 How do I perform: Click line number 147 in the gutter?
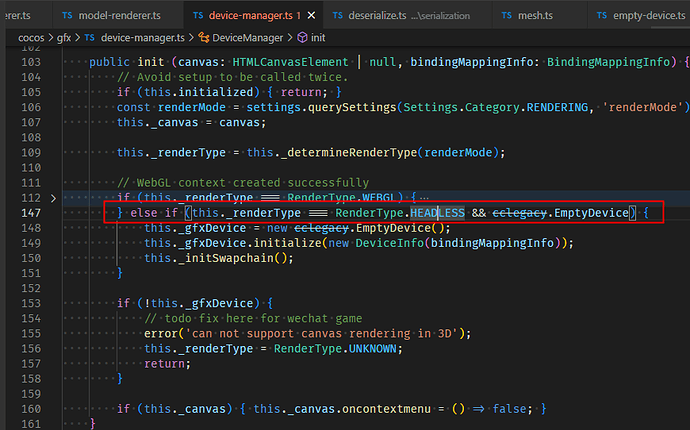[31, 213]
